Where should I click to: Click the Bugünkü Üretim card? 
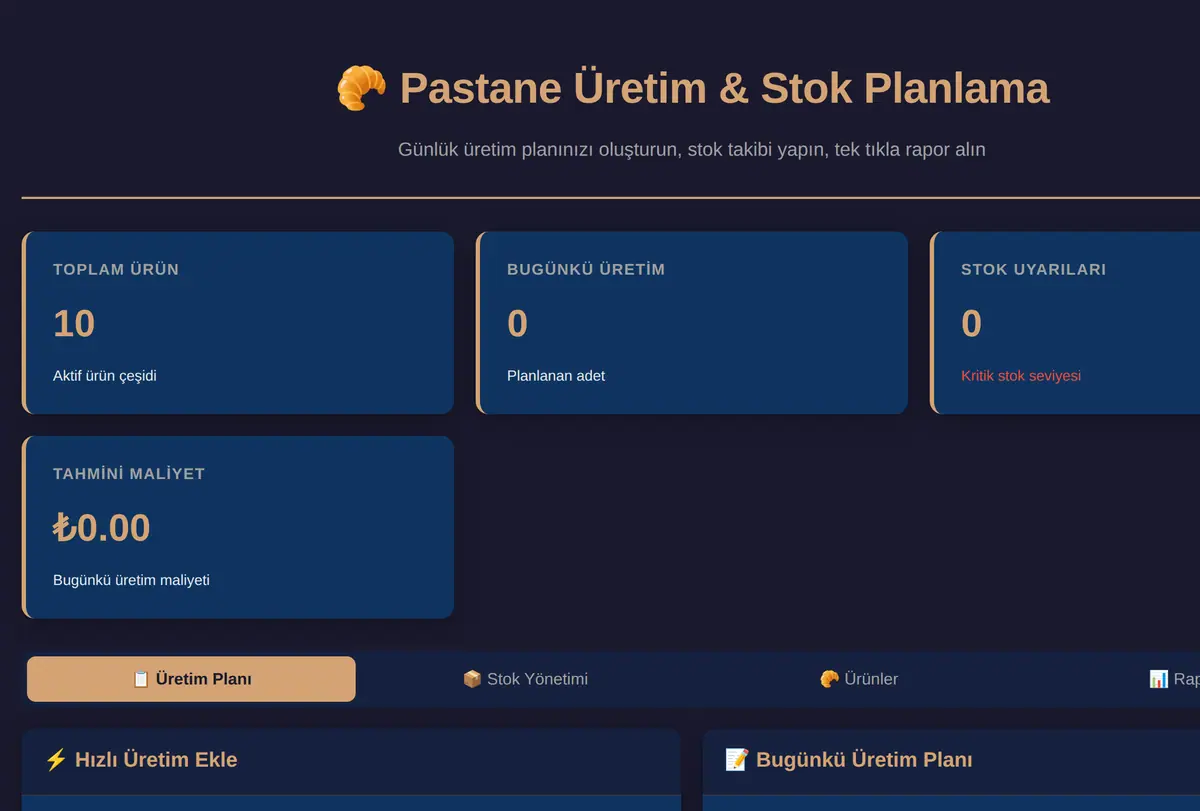[x=692, y=323]
